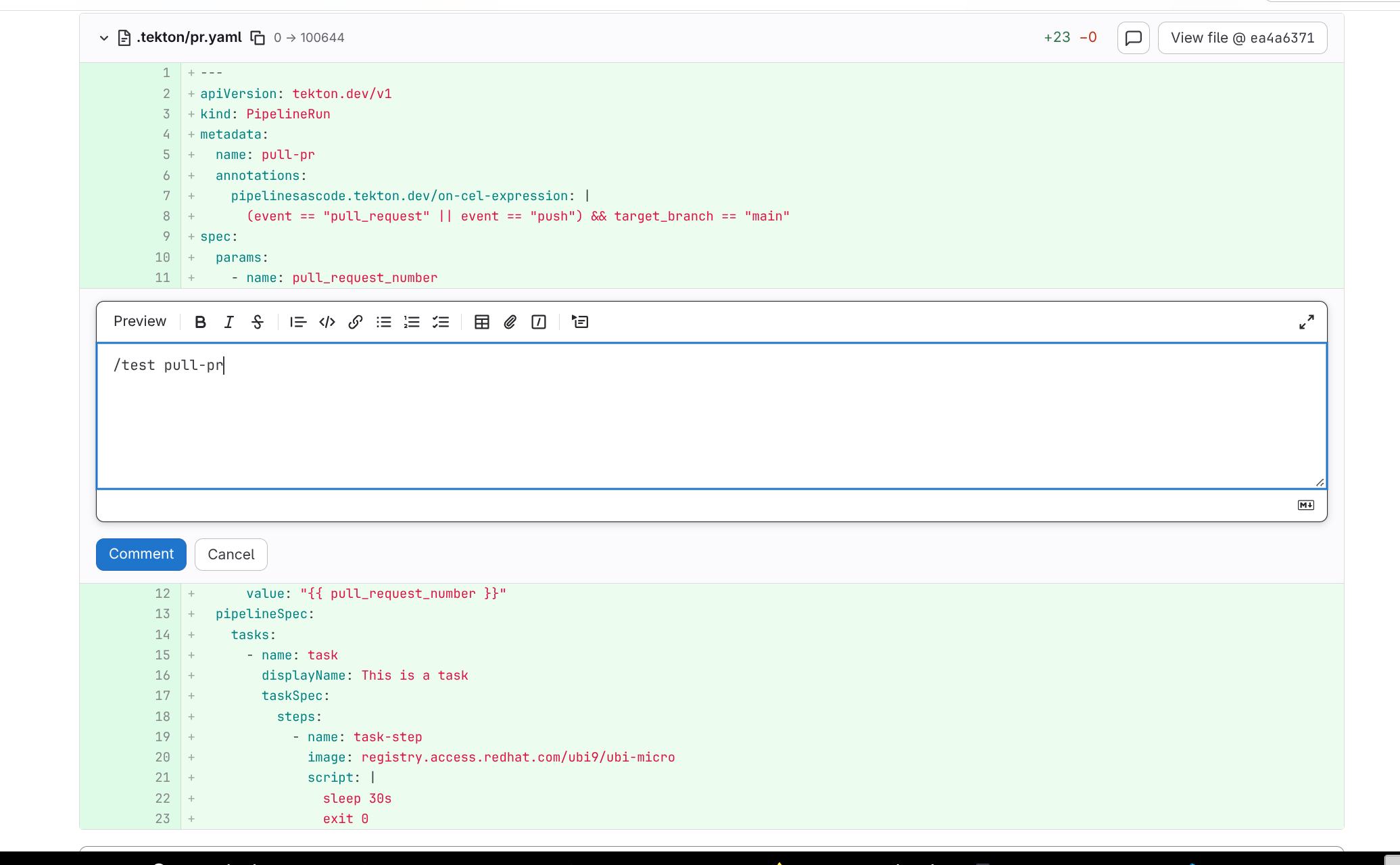Toggle bold formatting in the comment editor
This screenshot has height=865, width=1400.
(x=200, y=322)
